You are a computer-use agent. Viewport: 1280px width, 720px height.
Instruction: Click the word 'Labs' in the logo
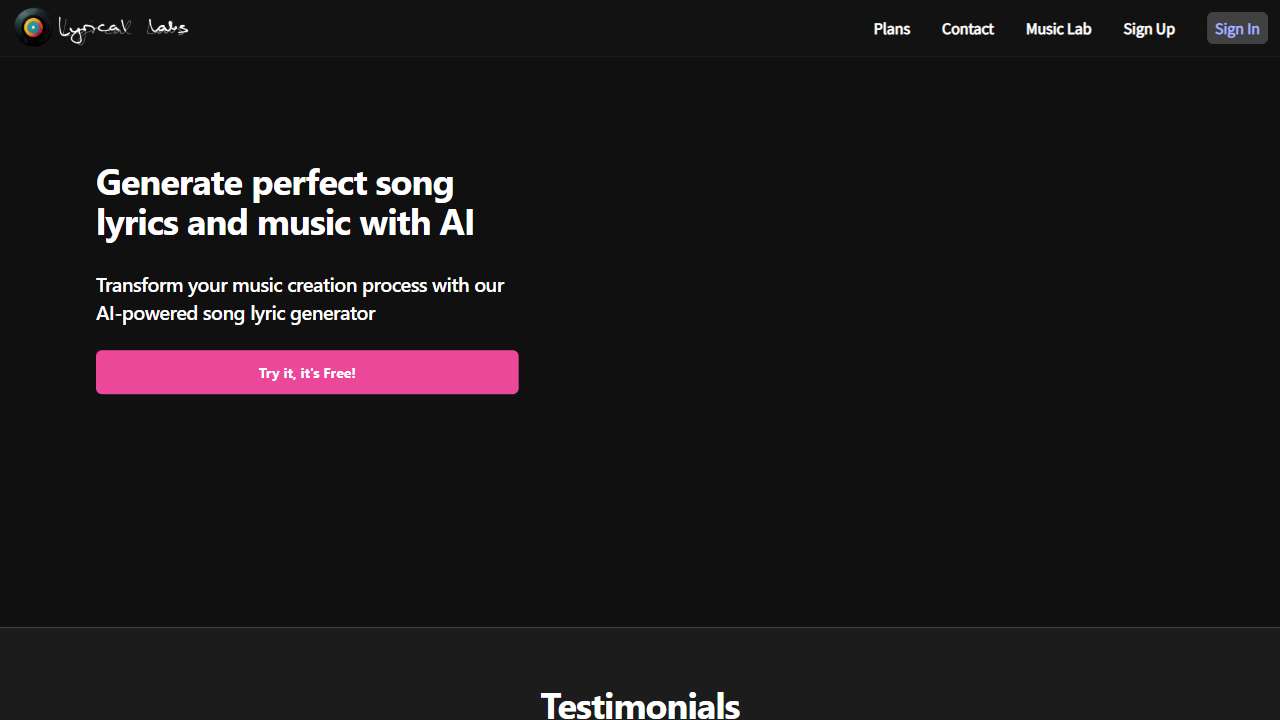(167, 29)
